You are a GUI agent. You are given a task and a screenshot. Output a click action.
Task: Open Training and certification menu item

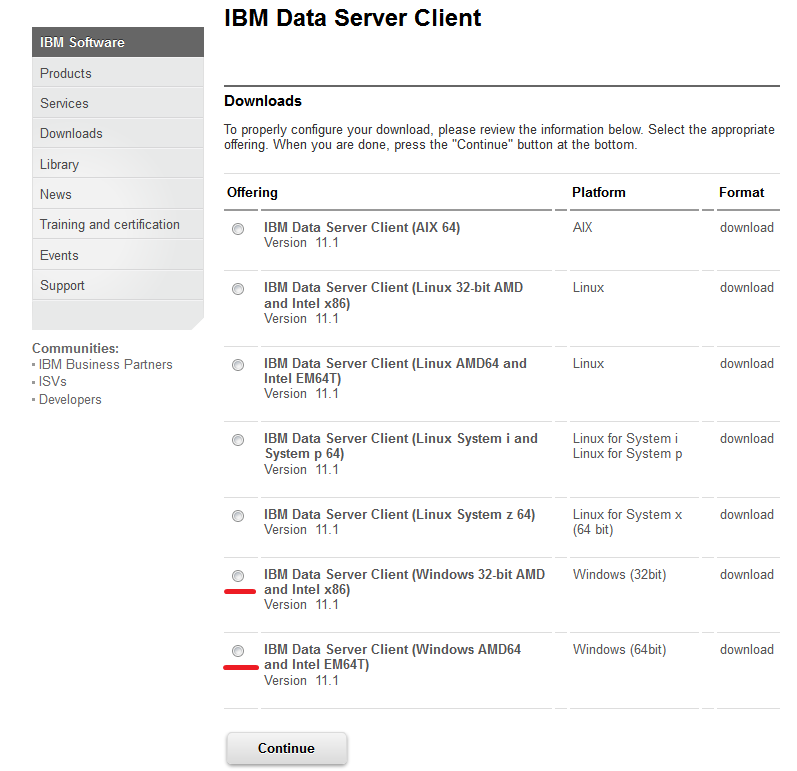pos(118,224)
